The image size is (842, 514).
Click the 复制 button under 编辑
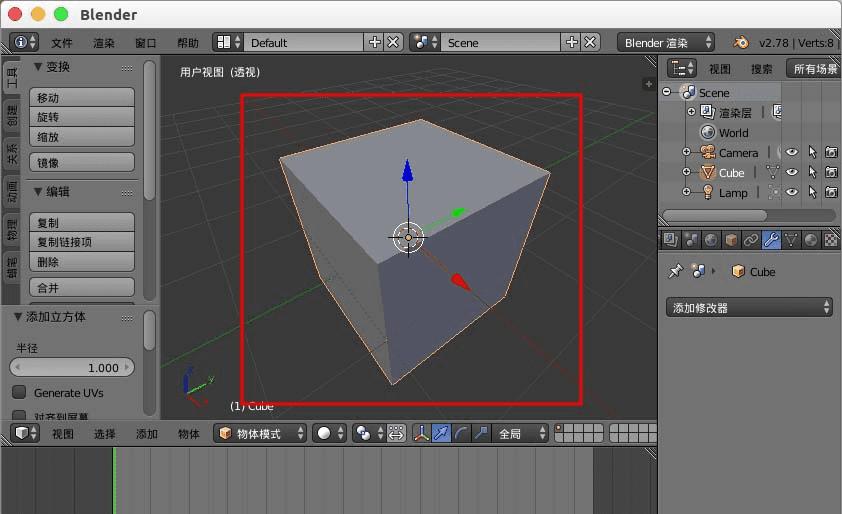[x=83, y=223]
